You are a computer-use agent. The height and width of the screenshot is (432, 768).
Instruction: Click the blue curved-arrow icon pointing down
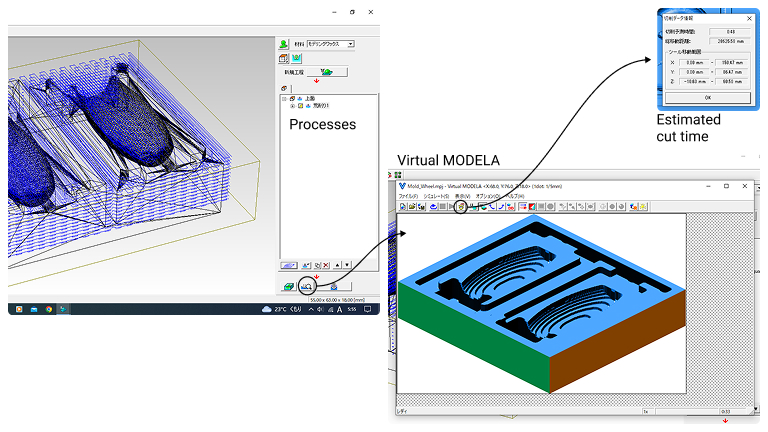click(x=492, y=207)
